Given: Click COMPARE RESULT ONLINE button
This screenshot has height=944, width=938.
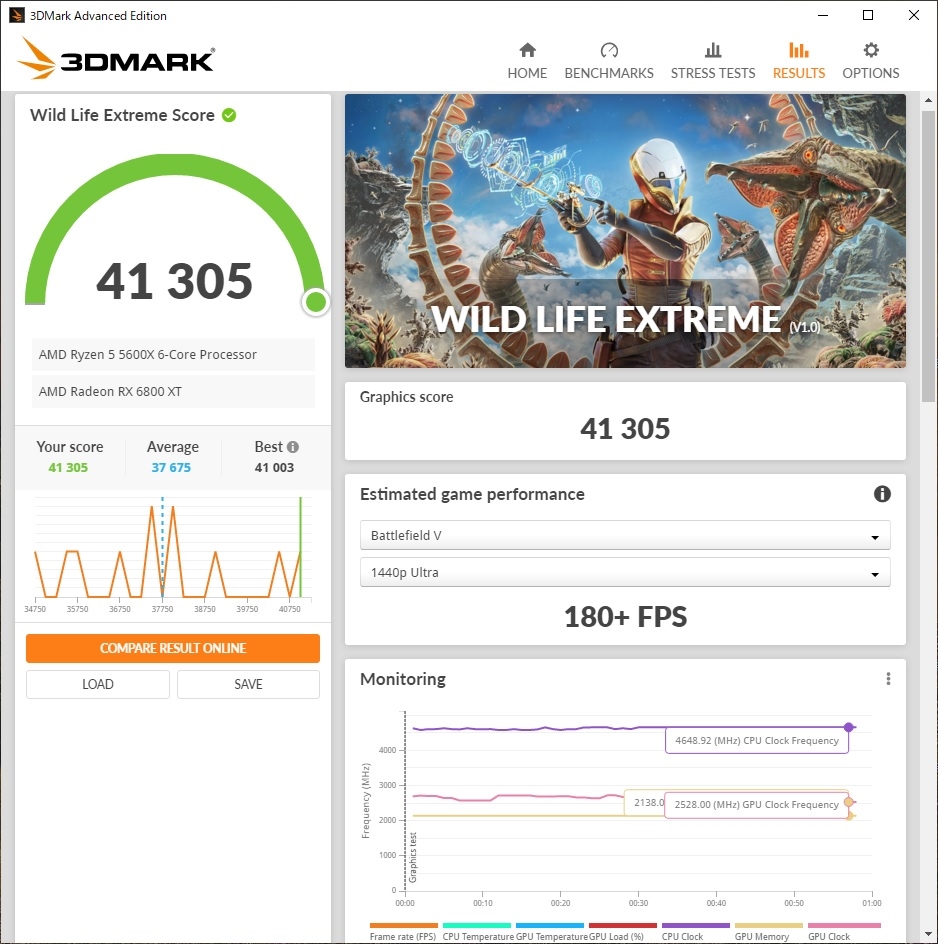Looking at the screenshot, I should tap(173, 648).
